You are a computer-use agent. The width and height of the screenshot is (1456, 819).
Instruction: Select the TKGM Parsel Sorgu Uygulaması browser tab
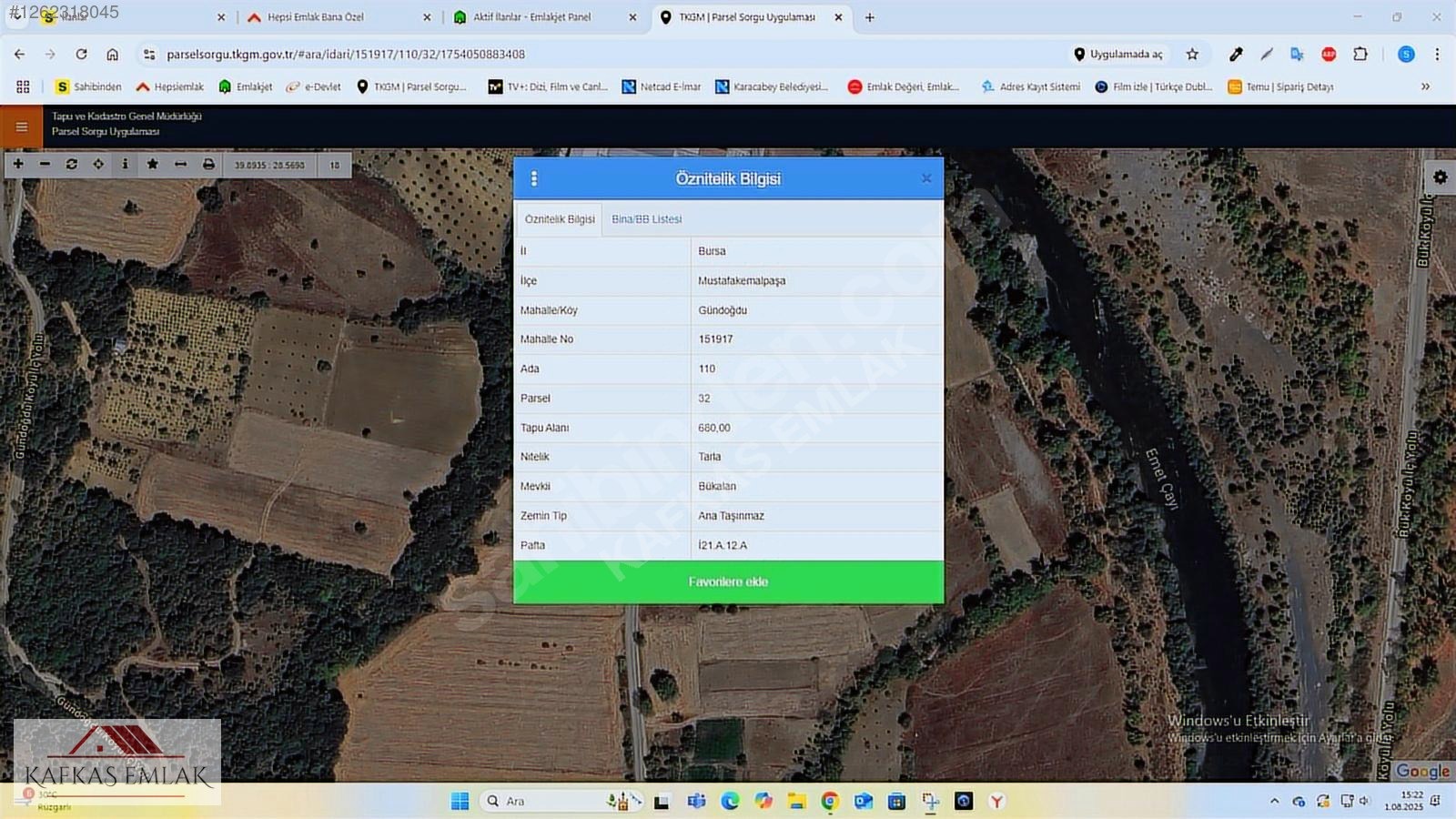click(x=747, y=17)
